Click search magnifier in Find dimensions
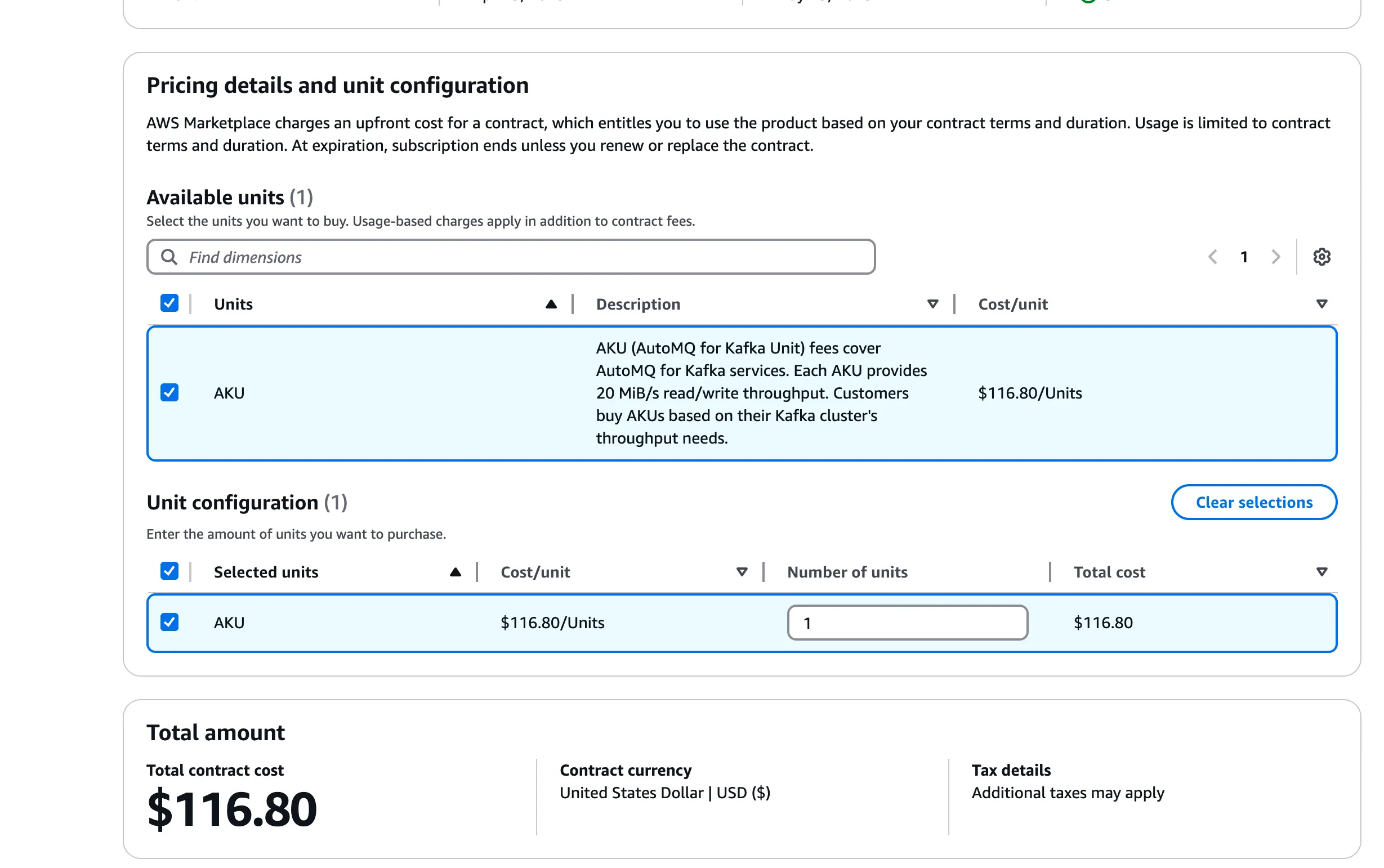The image size is (1384, 868). 168,257
